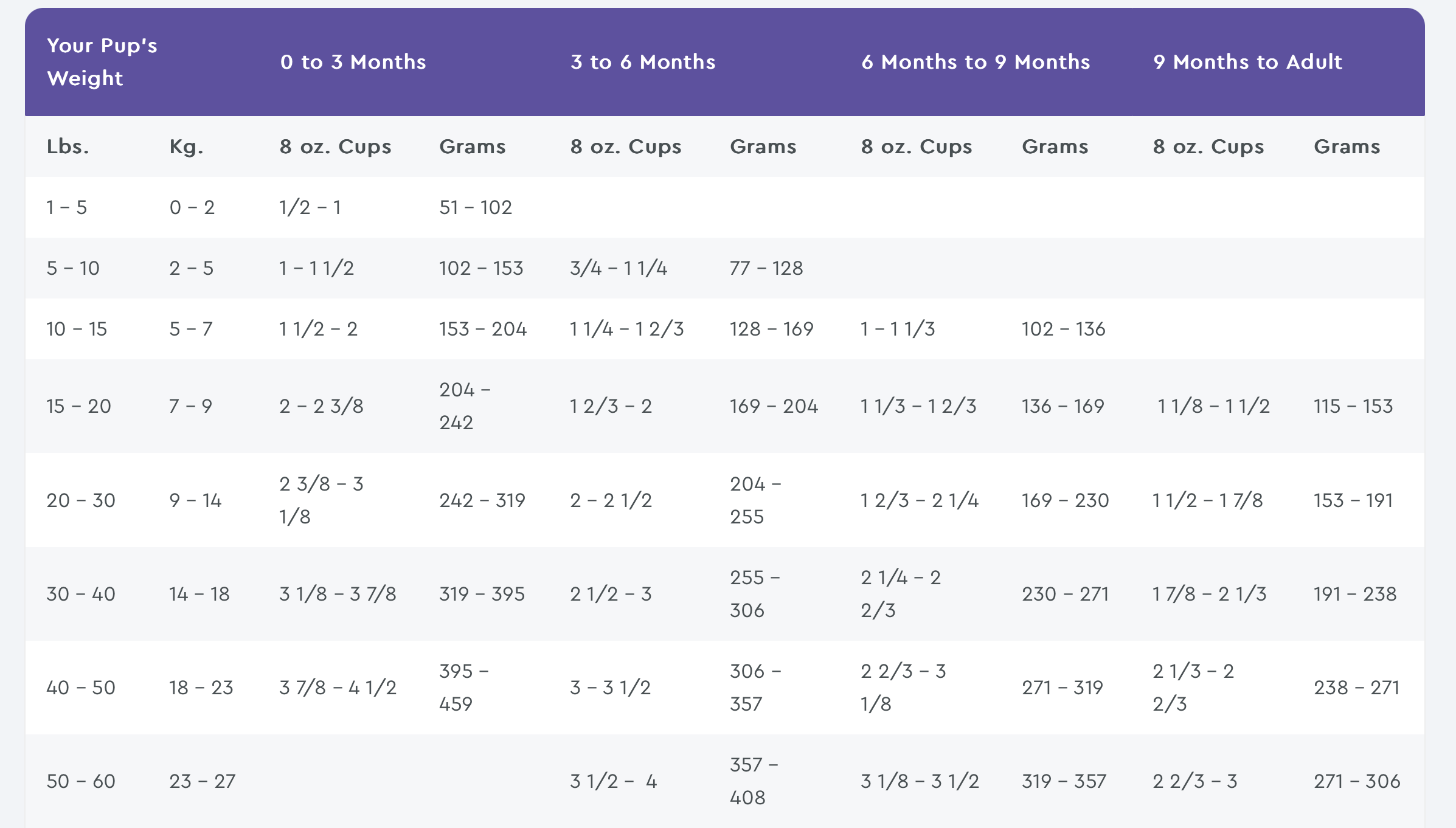Click the "51 – 102" grams cell
Viewport: 1456px width, 828px height.
(476, 207)
